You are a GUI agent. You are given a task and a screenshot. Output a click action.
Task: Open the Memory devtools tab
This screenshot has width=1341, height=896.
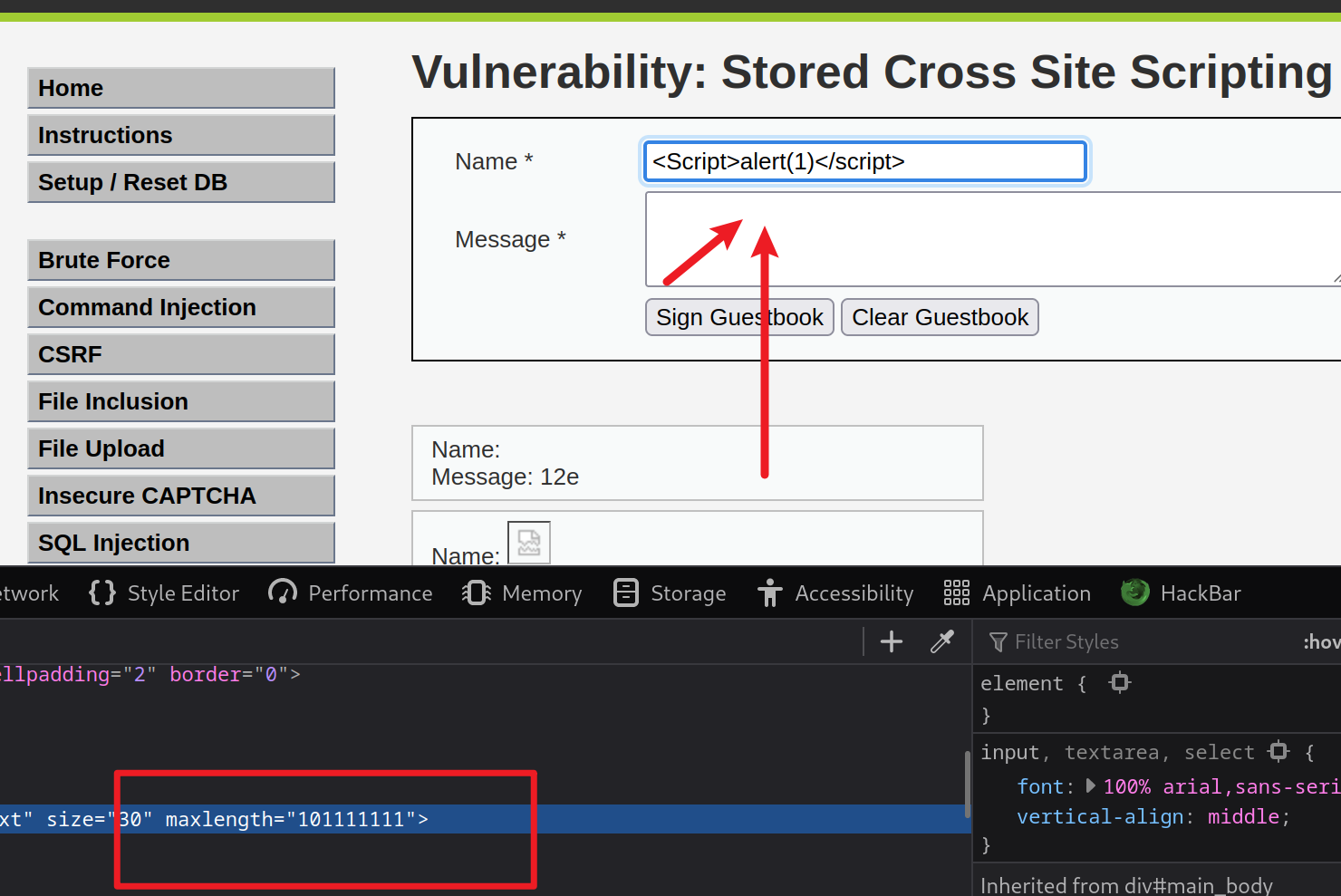[x=522, y=593]
